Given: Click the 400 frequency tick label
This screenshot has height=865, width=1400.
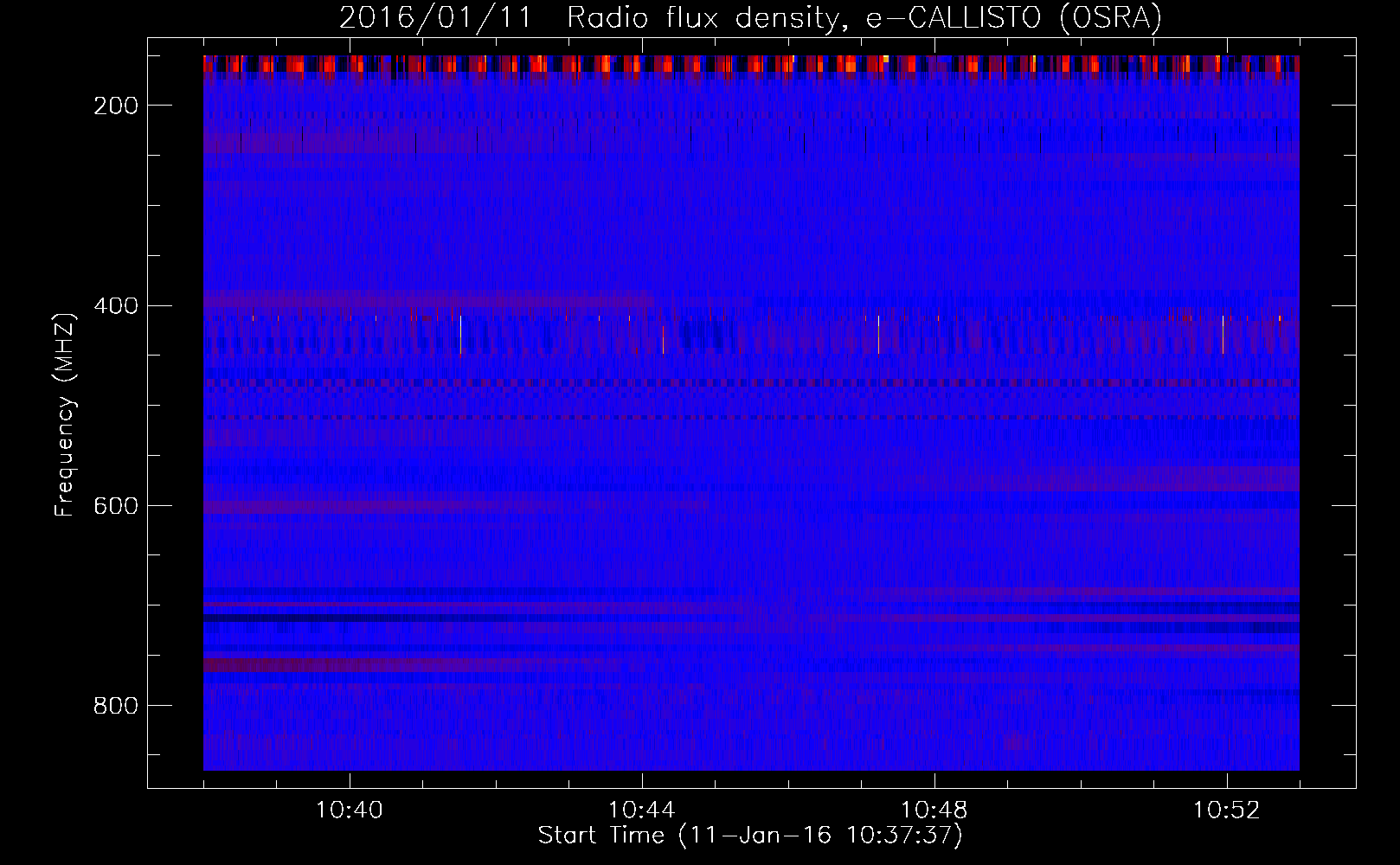Looking at the screenshot, I should coord(116,306).
